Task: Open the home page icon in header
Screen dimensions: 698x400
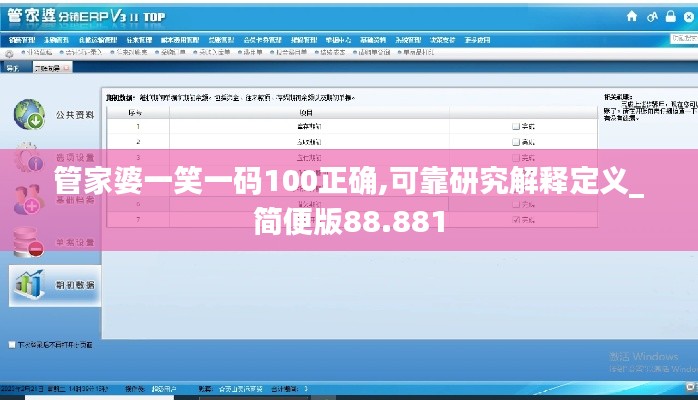Action: 632,17
